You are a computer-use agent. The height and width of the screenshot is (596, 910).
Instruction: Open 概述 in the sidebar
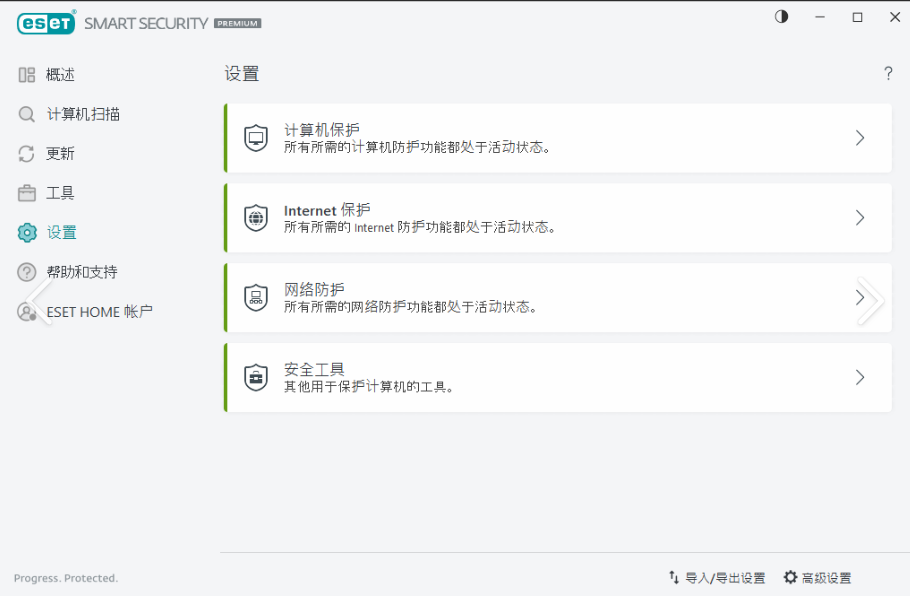(60, 75)
